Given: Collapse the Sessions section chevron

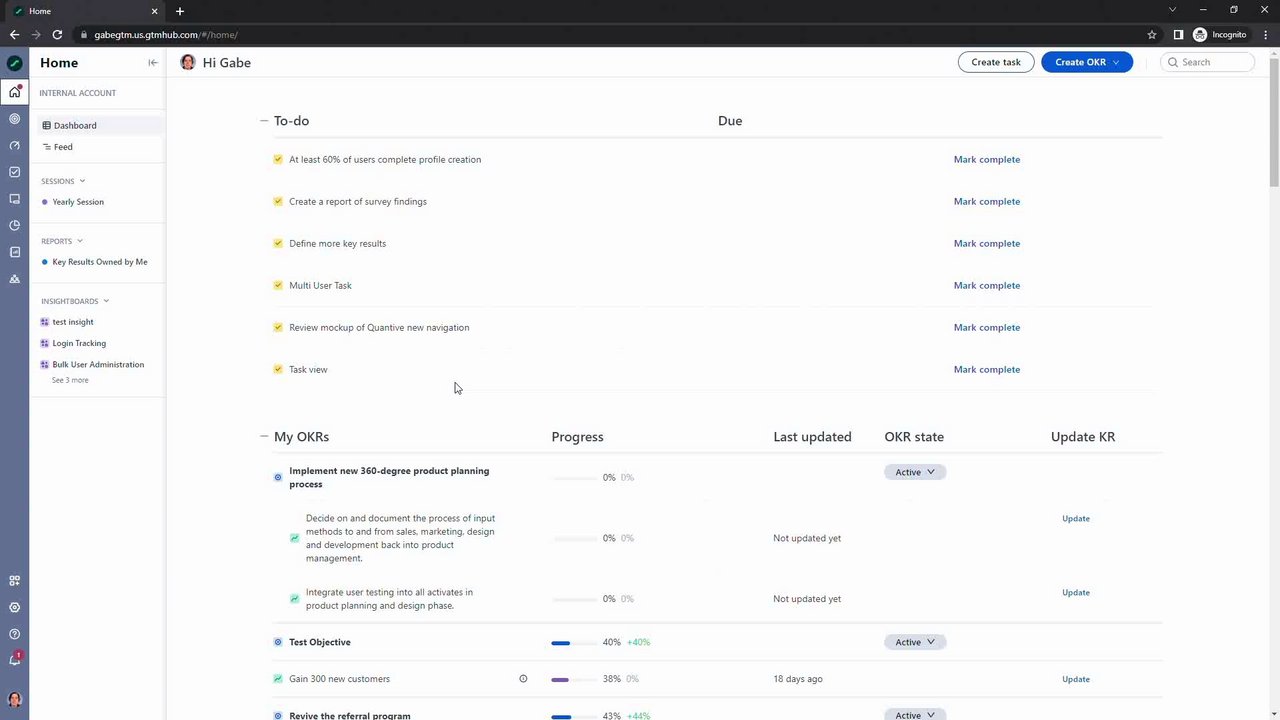Looking at the screenshot, I should 82,181.
